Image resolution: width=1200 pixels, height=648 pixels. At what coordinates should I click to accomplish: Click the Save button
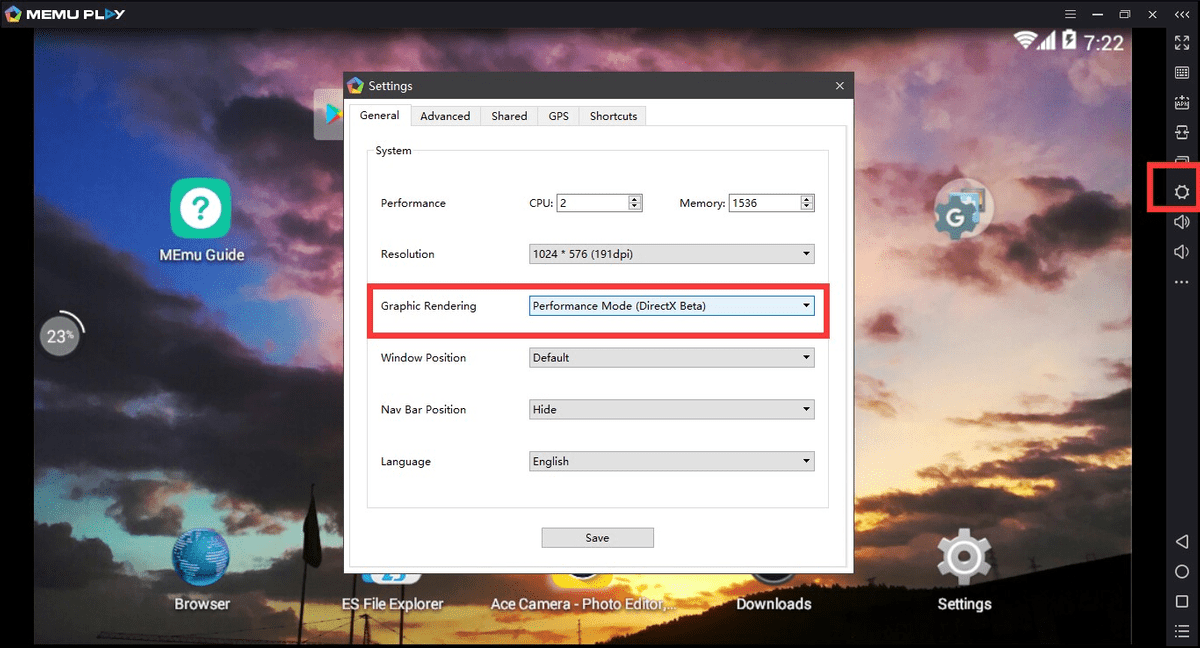(x=597, y=537)
